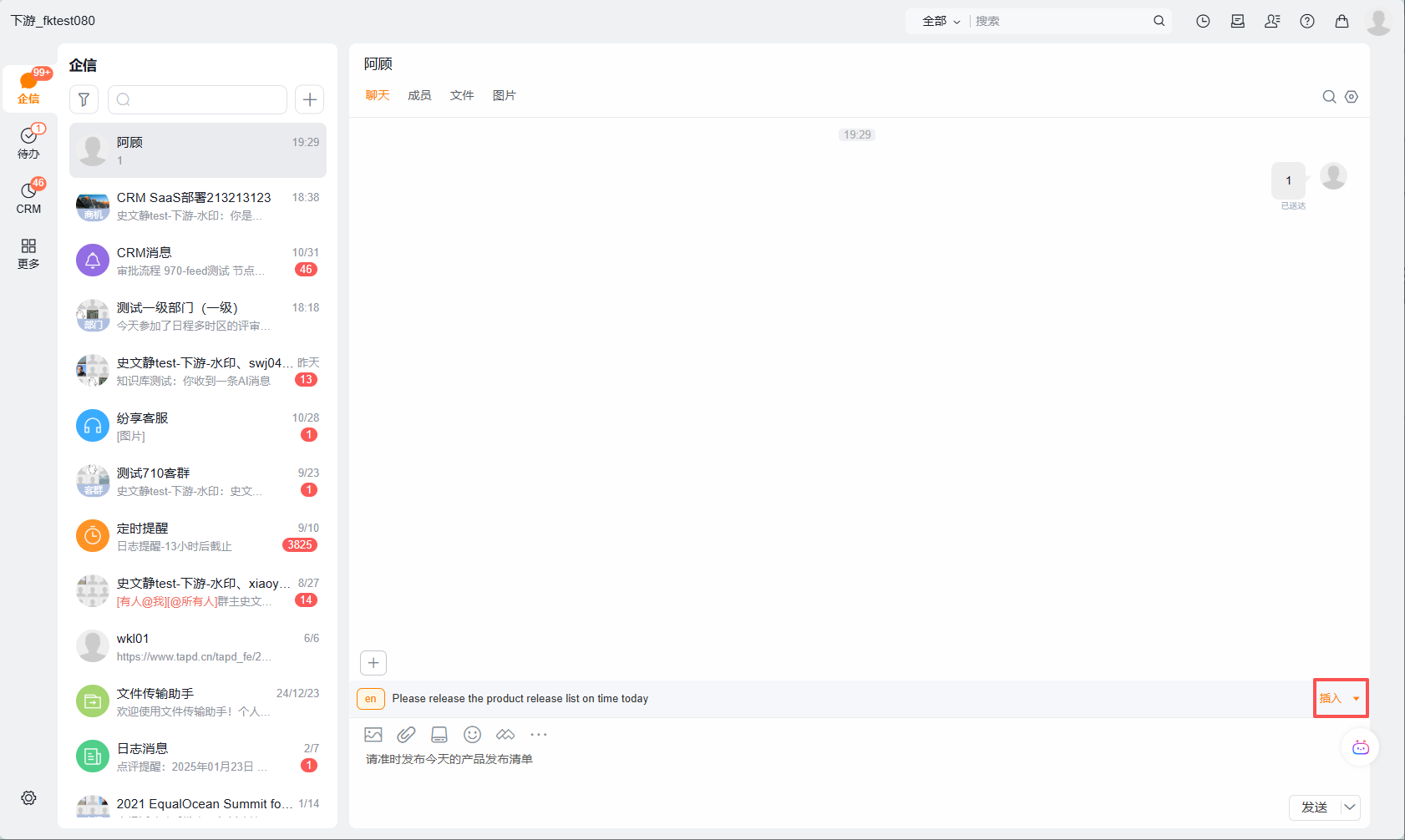Image resolution: width=1405 pixels, height=840 pixels.
Task: Click the filter funnel icon in chat list
Action: click(x=84, y=99)
